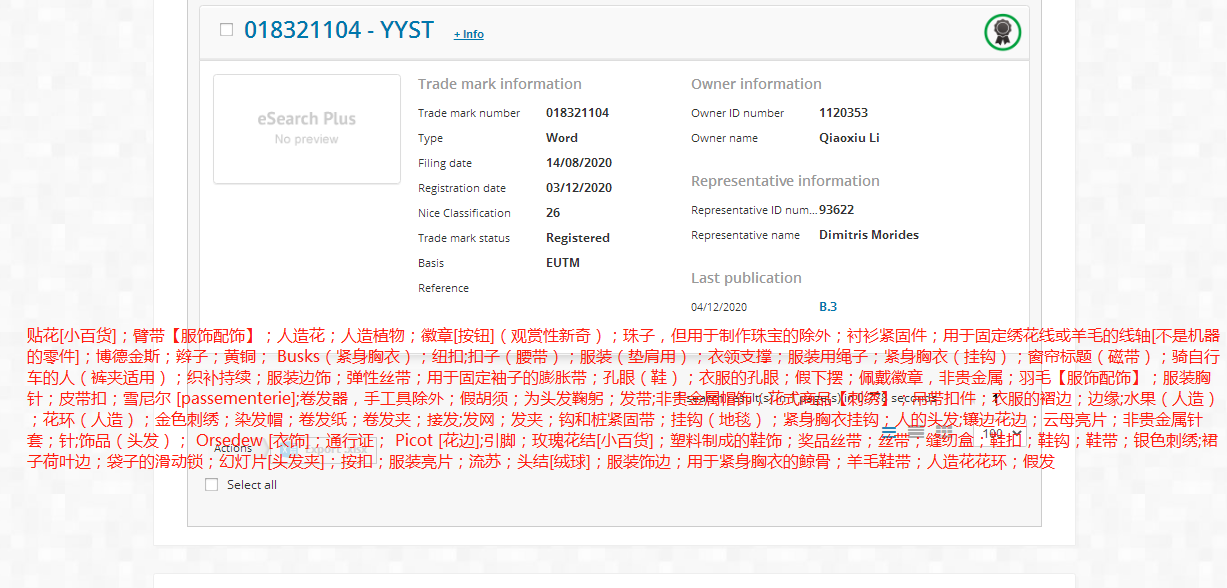
Task: Open the B.3 last publication link
Action: click(x=827, y=307)
